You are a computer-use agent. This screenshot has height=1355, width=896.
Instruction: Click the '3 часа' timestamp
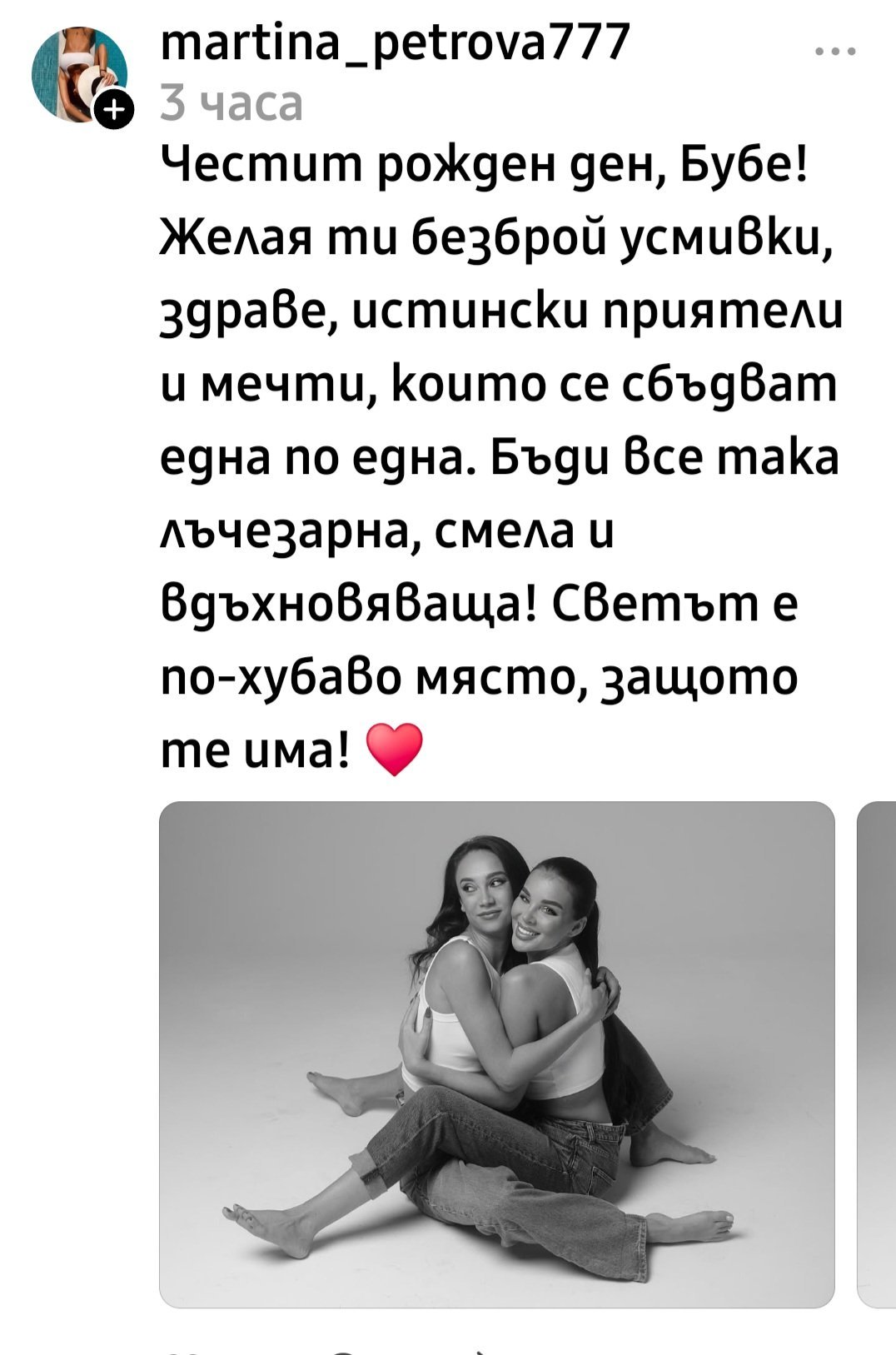pyautogui.click(x=231, y=105)
